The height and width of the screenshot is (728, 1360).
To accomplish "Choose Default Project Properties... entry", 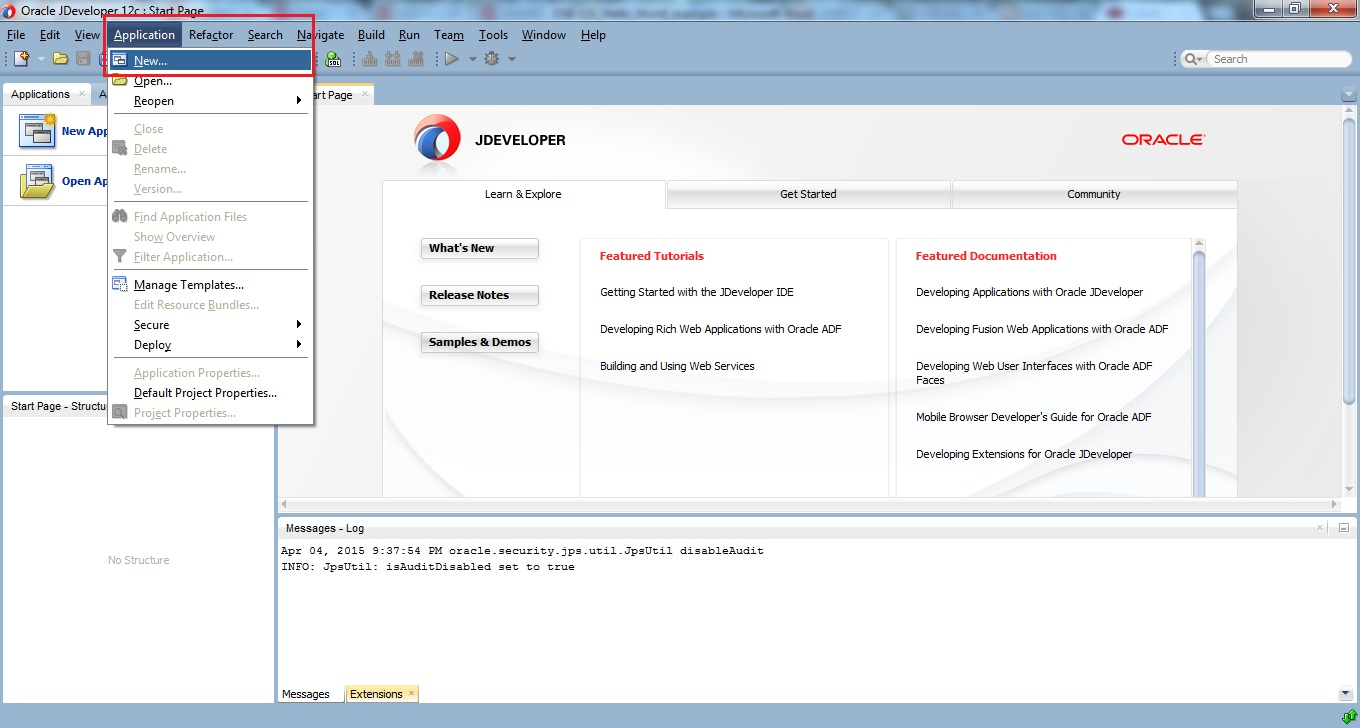I will tap(210, 393).
